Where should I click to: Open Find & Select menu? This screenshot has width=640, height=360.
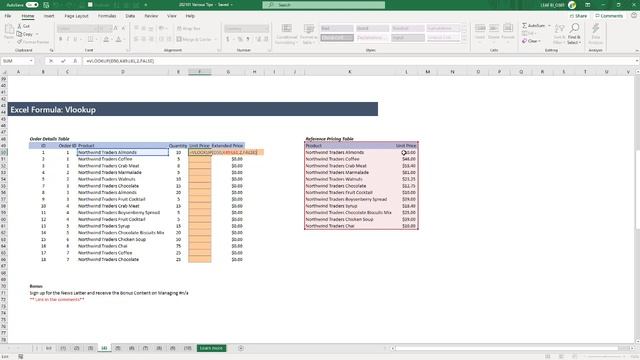click(x=574, y=34)
